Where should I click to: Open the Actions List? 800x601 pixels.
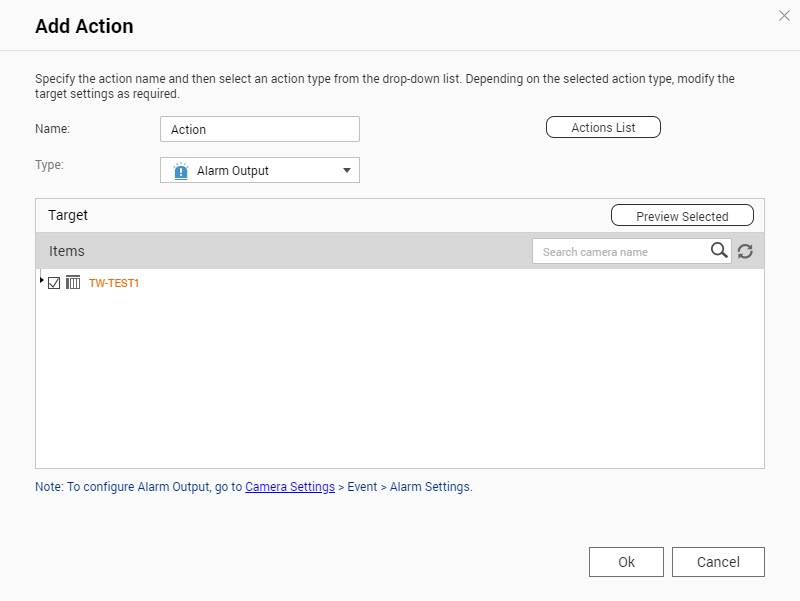(603, 128)
